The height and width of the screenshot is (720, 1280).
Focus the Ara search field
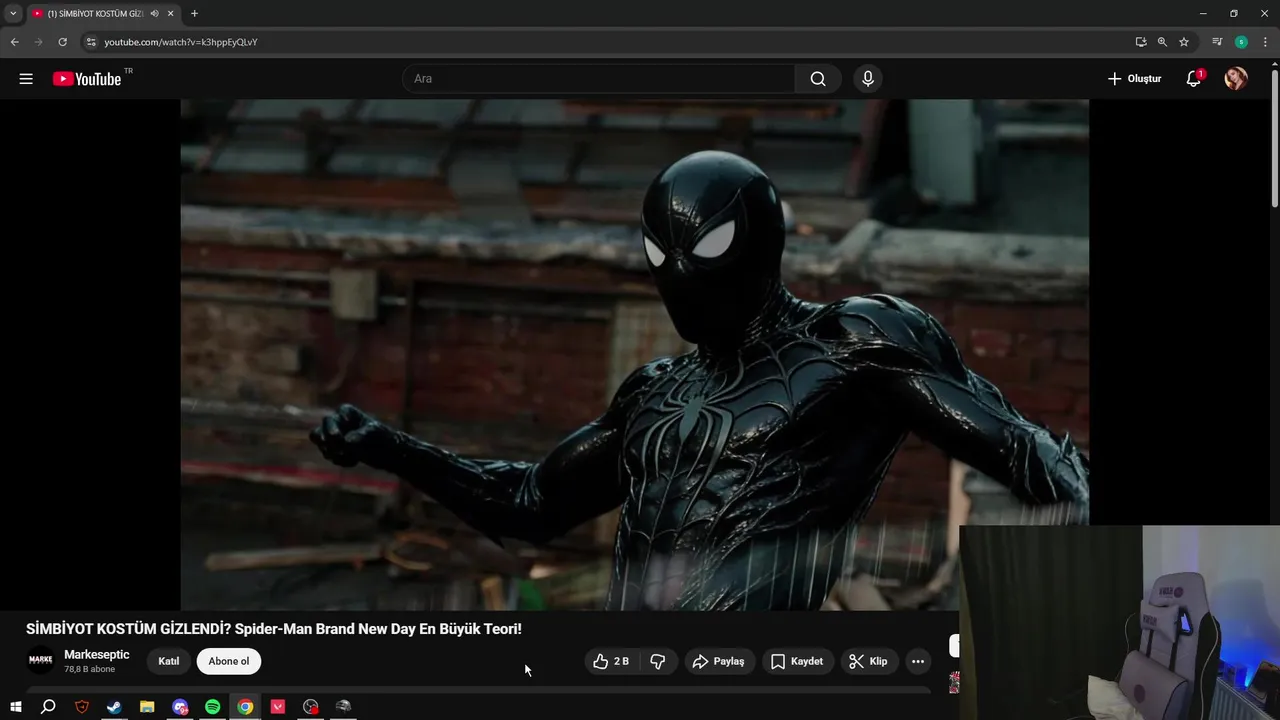[600, 79]
